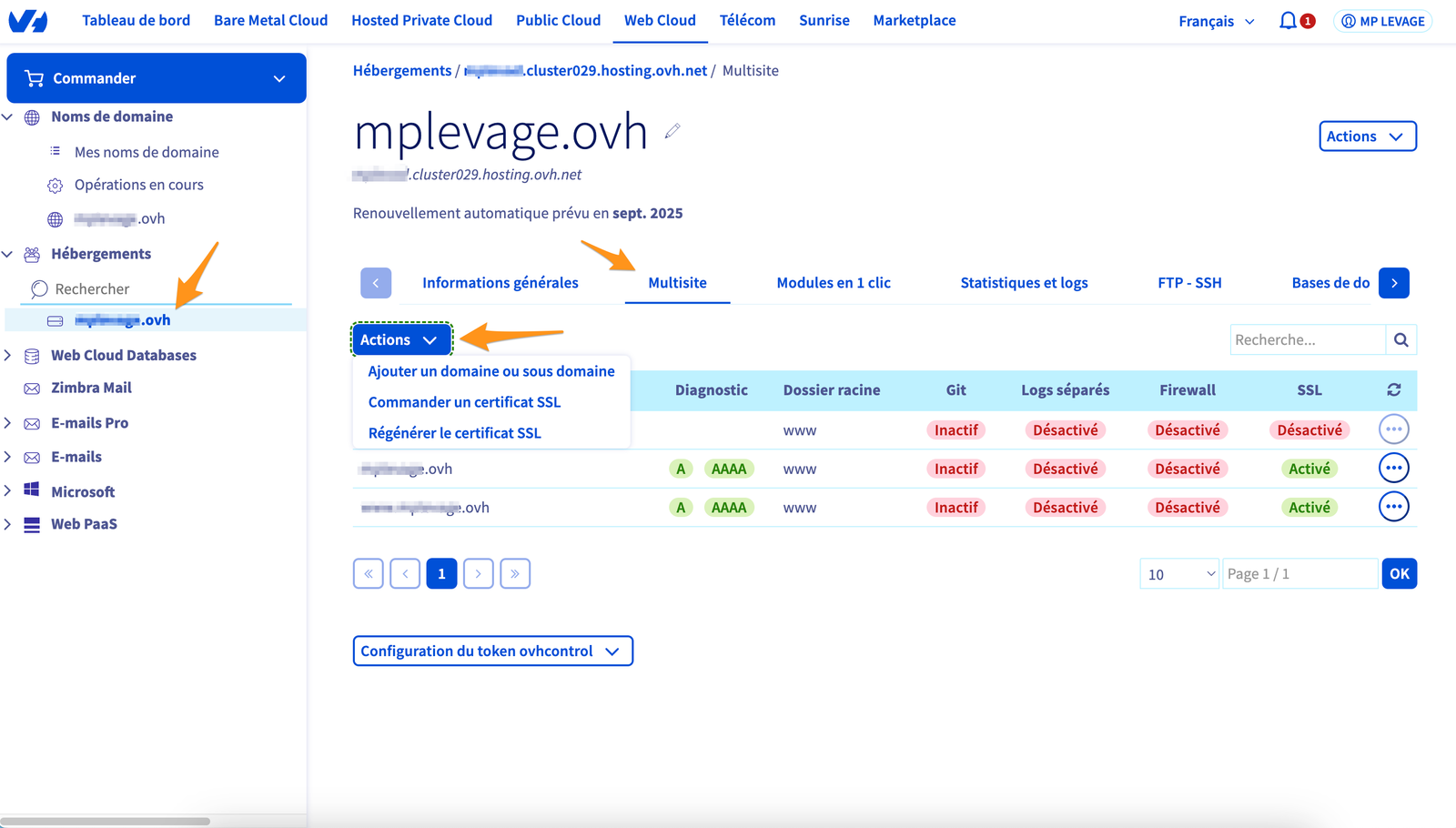Open the Bases de do tab
This screenshot has width=1456, height=828.
[x=1330, y=283]
